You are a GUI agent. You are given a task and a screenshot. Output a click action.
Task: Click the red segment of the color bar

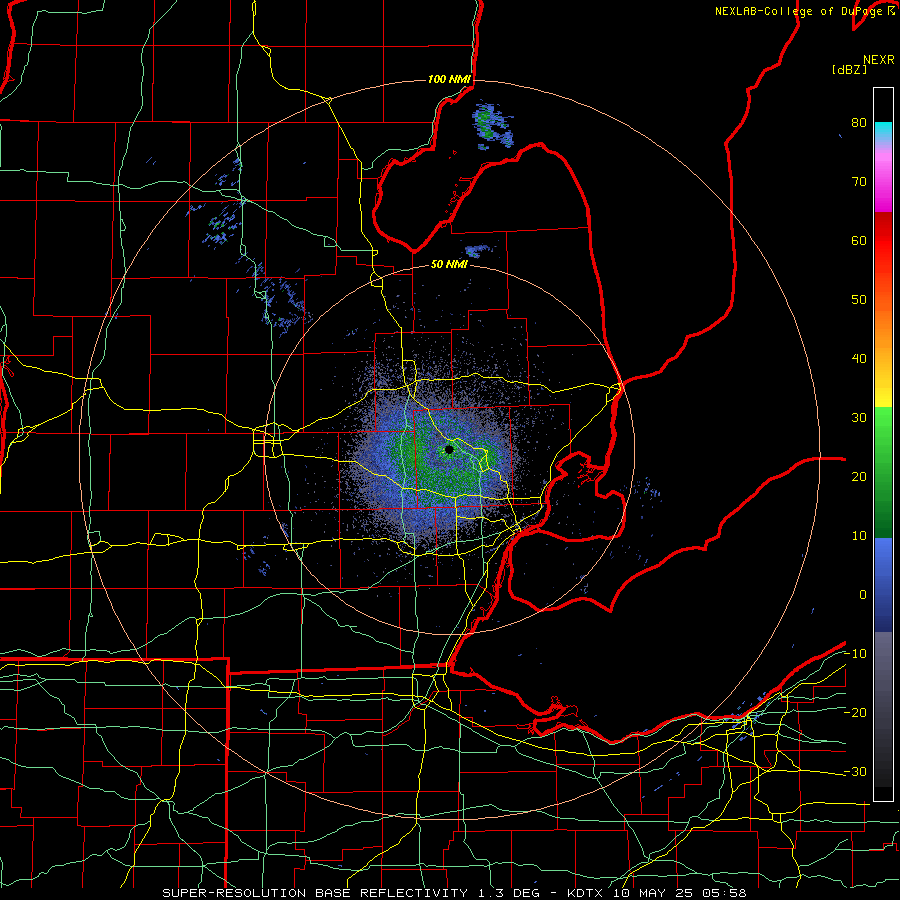click(883, 241)
